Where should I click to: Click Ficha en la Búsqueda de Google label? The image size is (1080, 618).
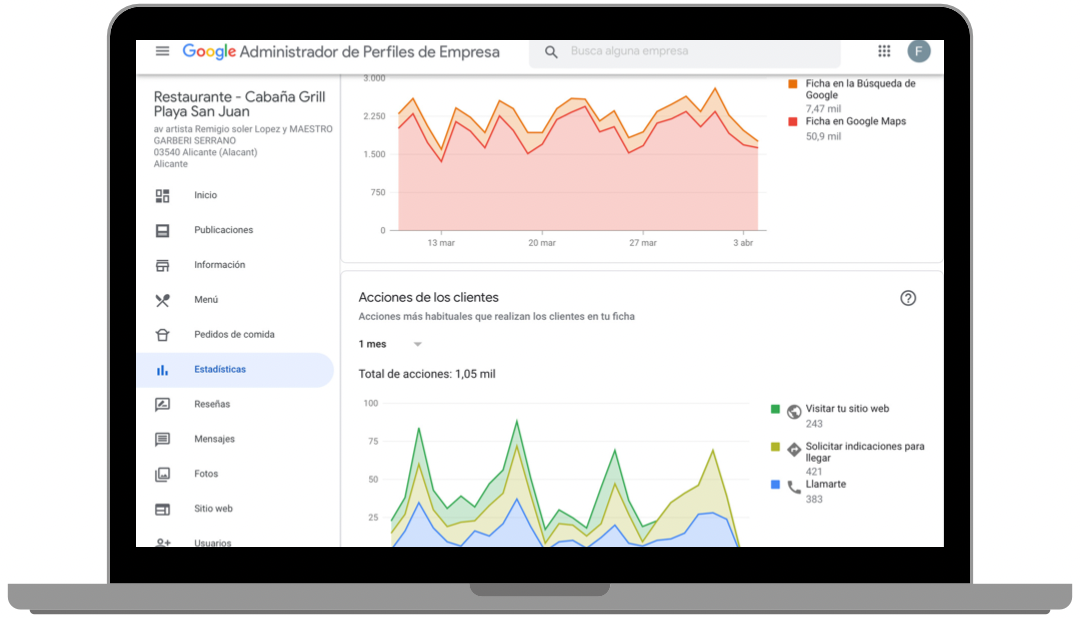[860, 90]
